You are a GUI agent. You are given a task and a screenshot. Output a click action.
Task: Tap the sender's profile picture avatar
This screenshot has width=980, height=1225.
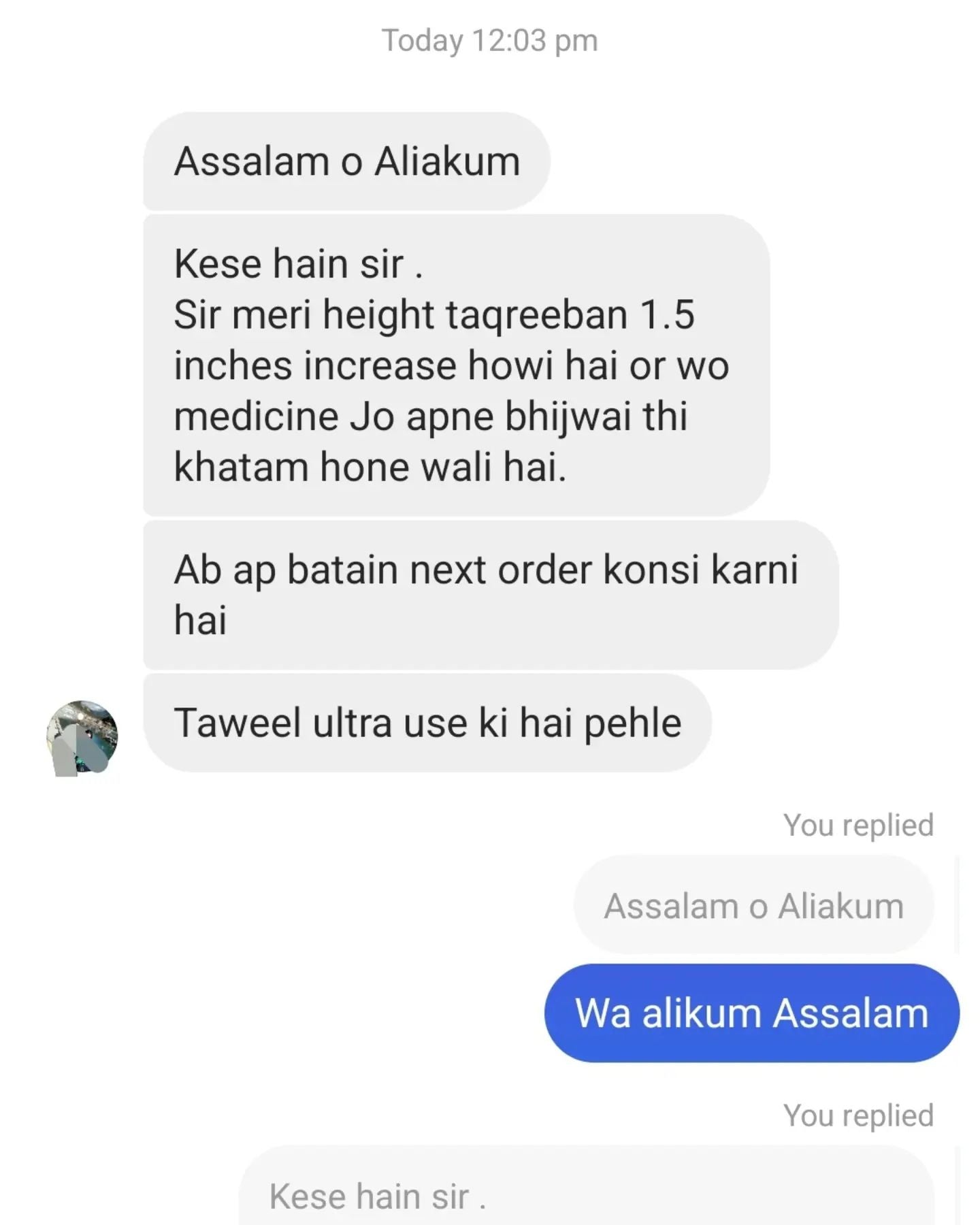click(82, 738)
